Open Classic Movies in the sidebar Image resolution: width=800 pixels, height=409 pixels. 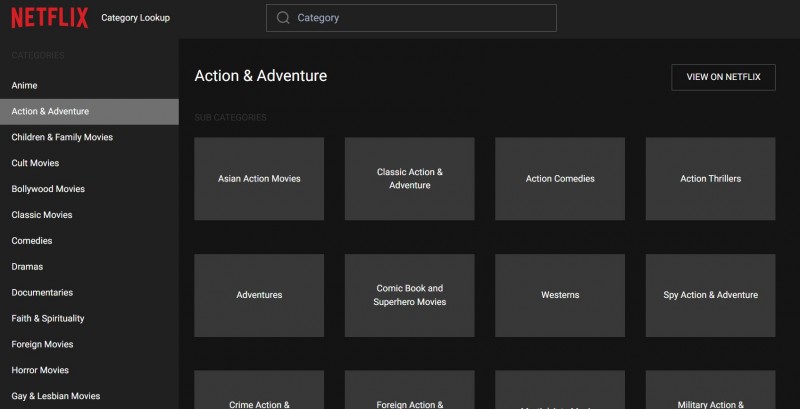42,215
